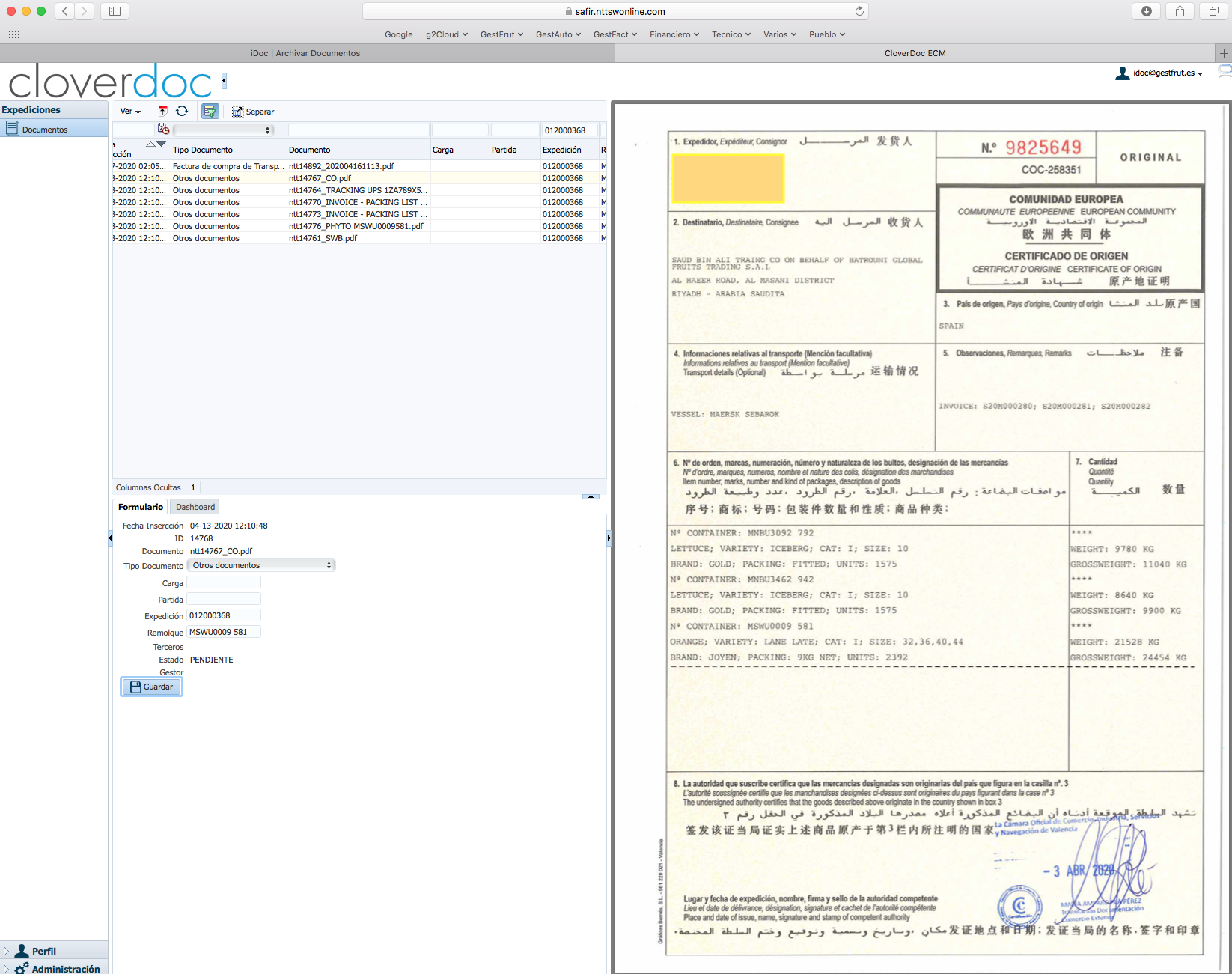The width and height of the screenshot is (1232, 974).
Task: Toggle the highlighted table filter view
Action: (x=210, y=111)
